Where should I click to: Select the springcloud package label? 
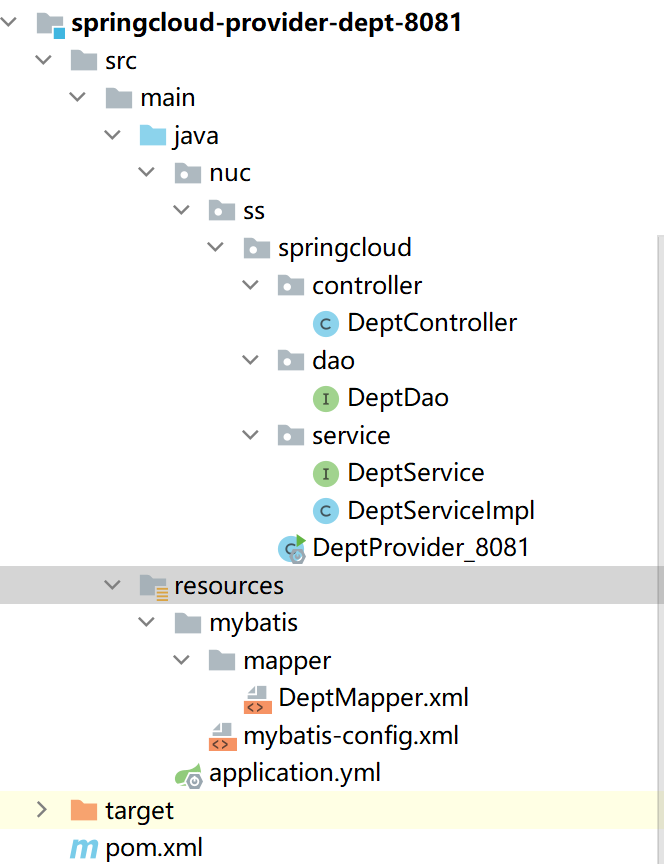coord(345,249)
